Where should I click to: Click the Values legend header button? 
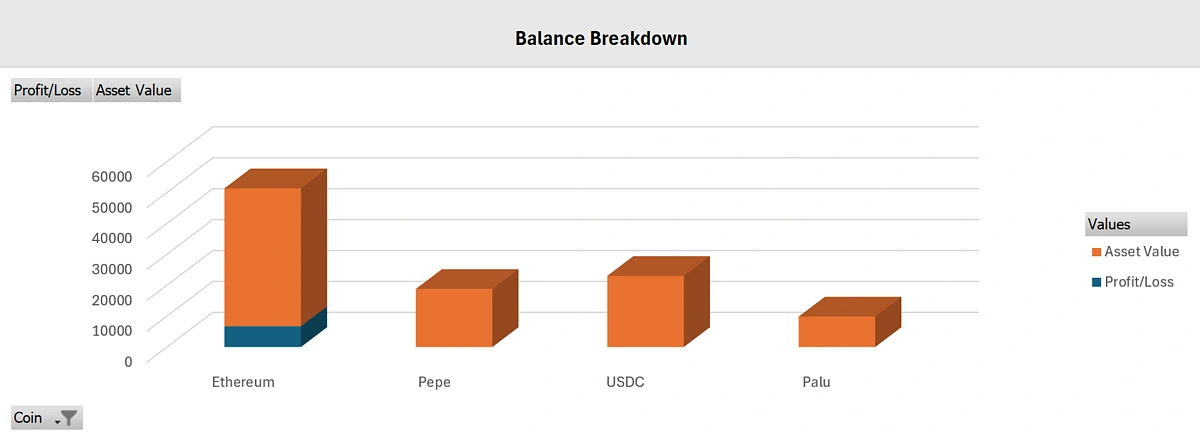click(x=1136, y=224)
